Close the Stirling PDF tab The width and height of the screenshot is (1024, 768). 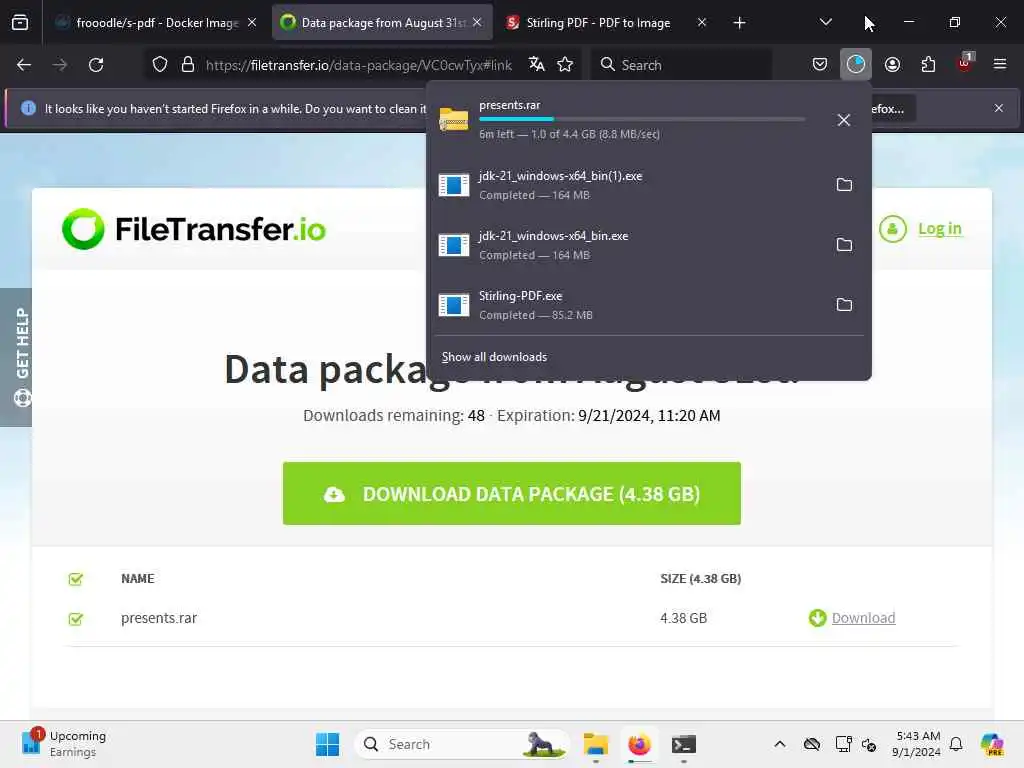pos(702,22)
